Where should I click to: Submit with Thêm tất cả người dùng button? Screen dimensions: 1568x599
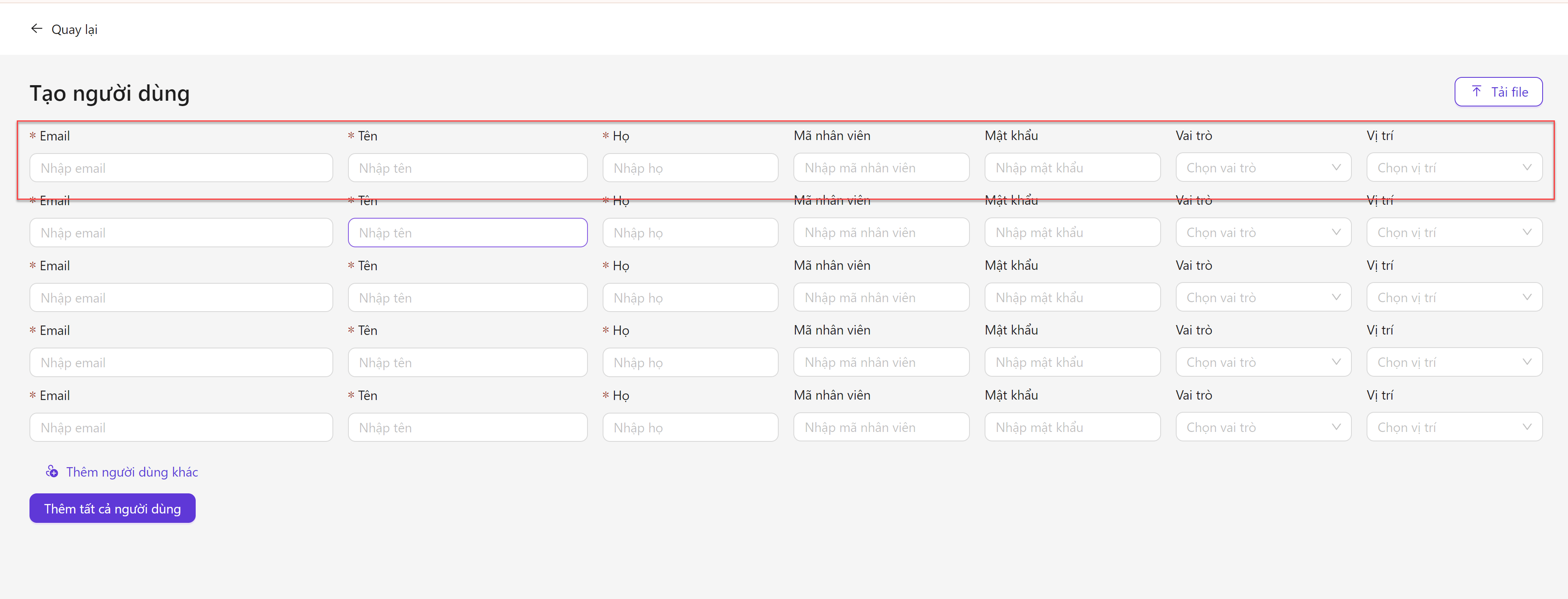click(x=113, y=508)
